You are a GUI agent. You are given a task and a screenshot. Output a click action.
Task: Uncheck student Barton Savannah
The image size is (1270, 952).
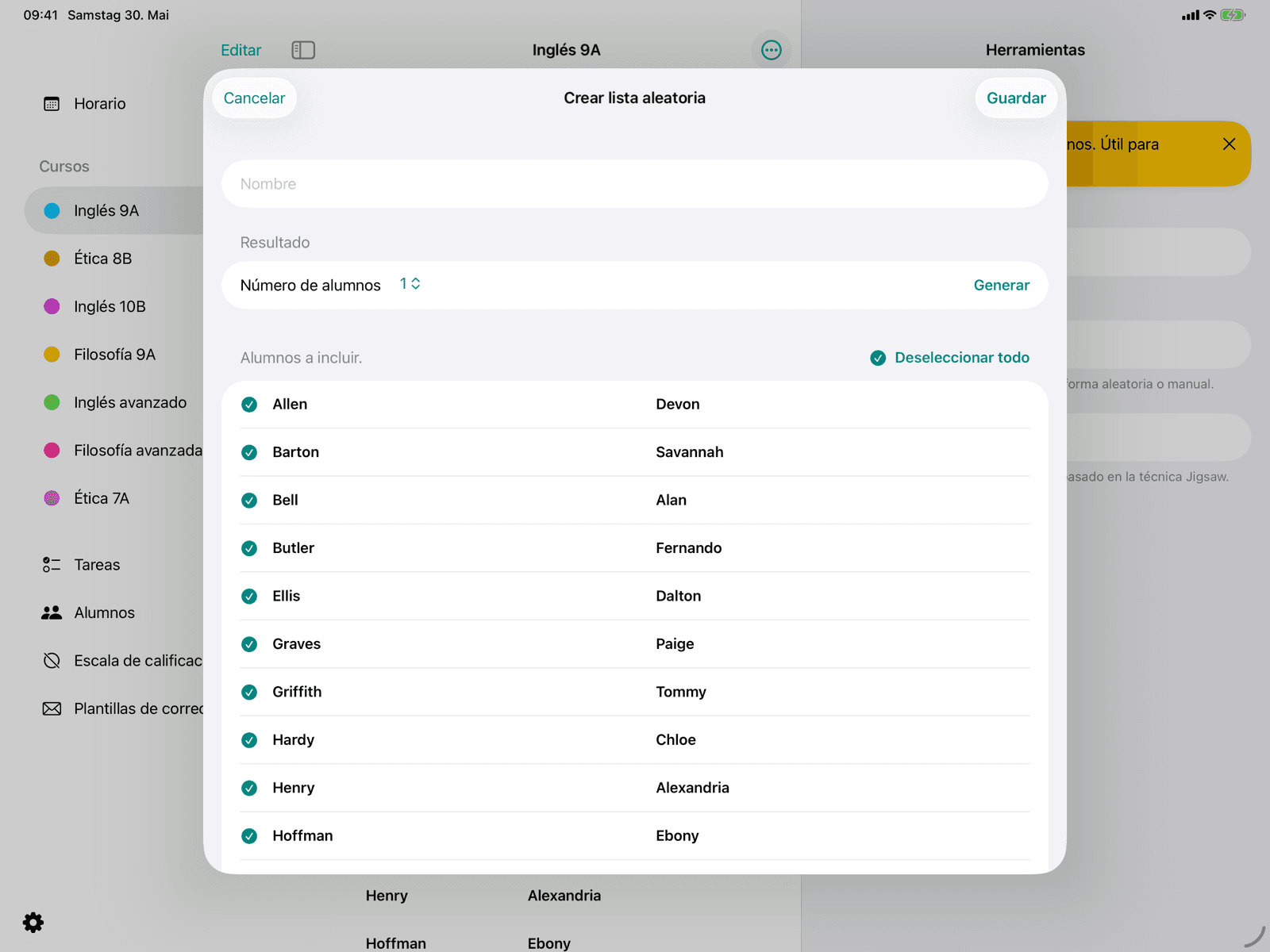[249, 452]
